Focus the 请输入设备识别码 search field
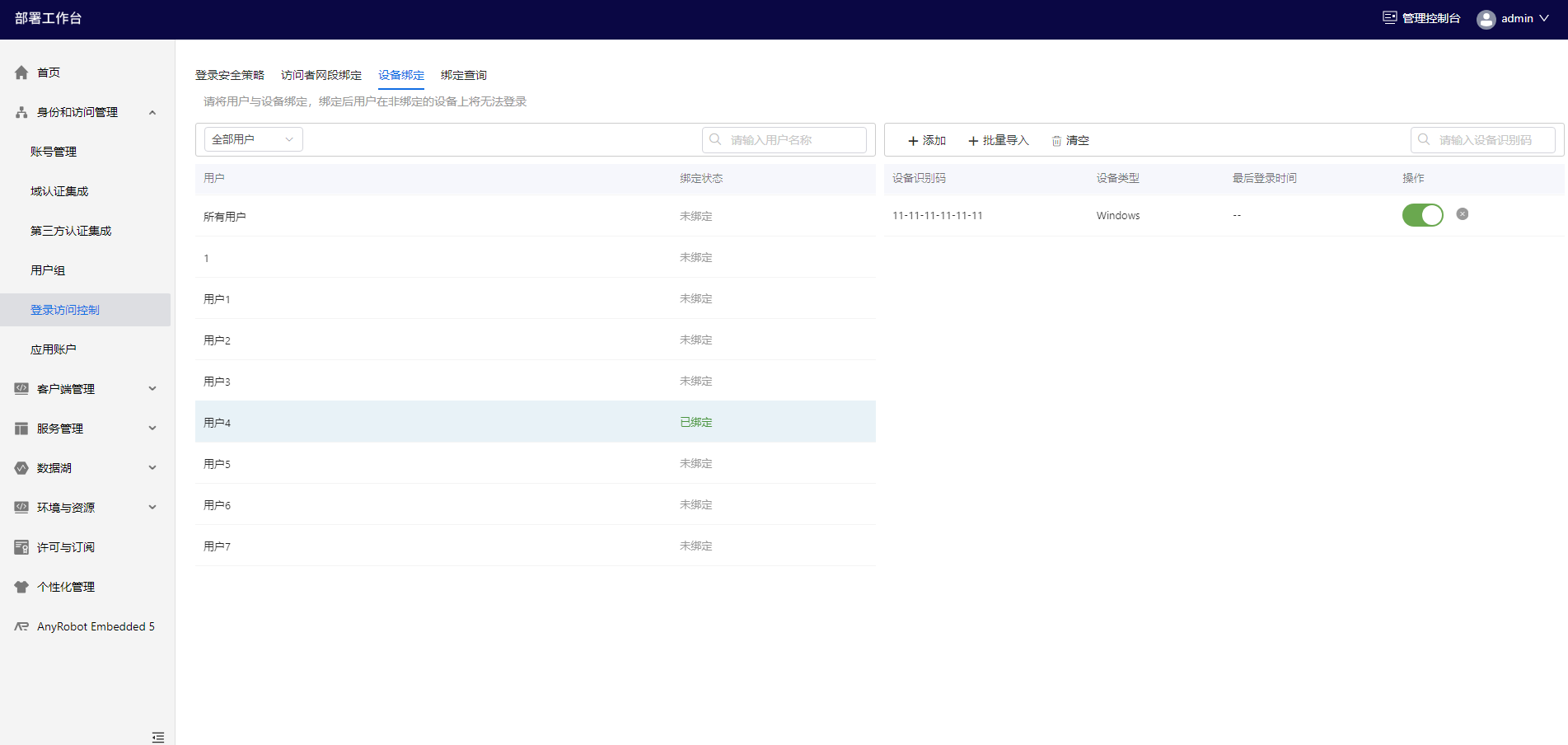The height and width of the screenshot is (745, 1568). click(1483, 139)
